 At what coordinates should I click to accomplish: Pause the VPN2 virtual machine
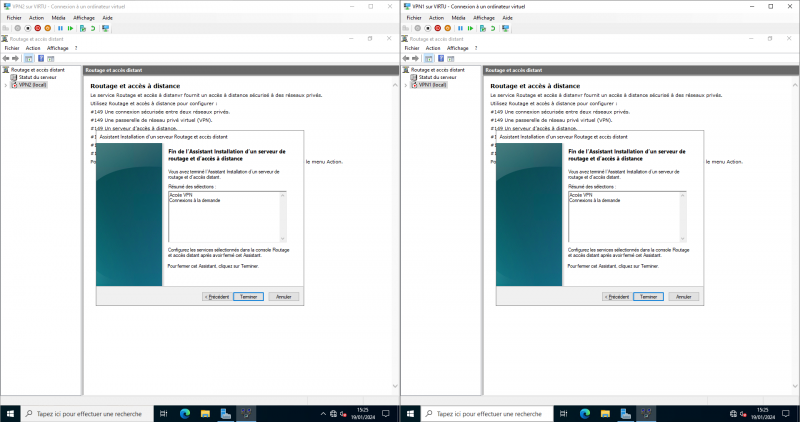(x=60, y=29)
